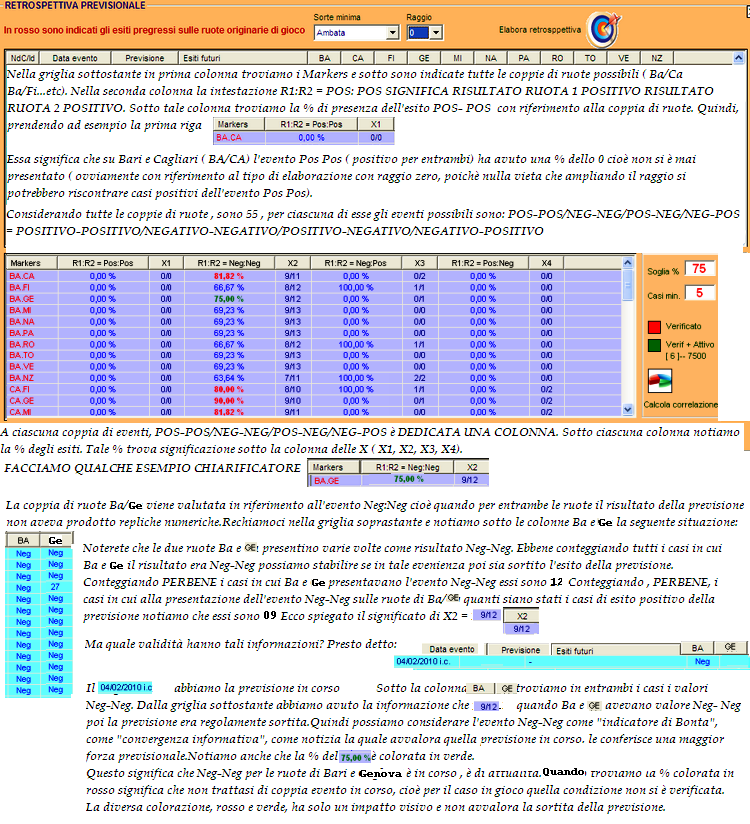Select the Esiti futuri header in top grid

[x=243, y=58]
